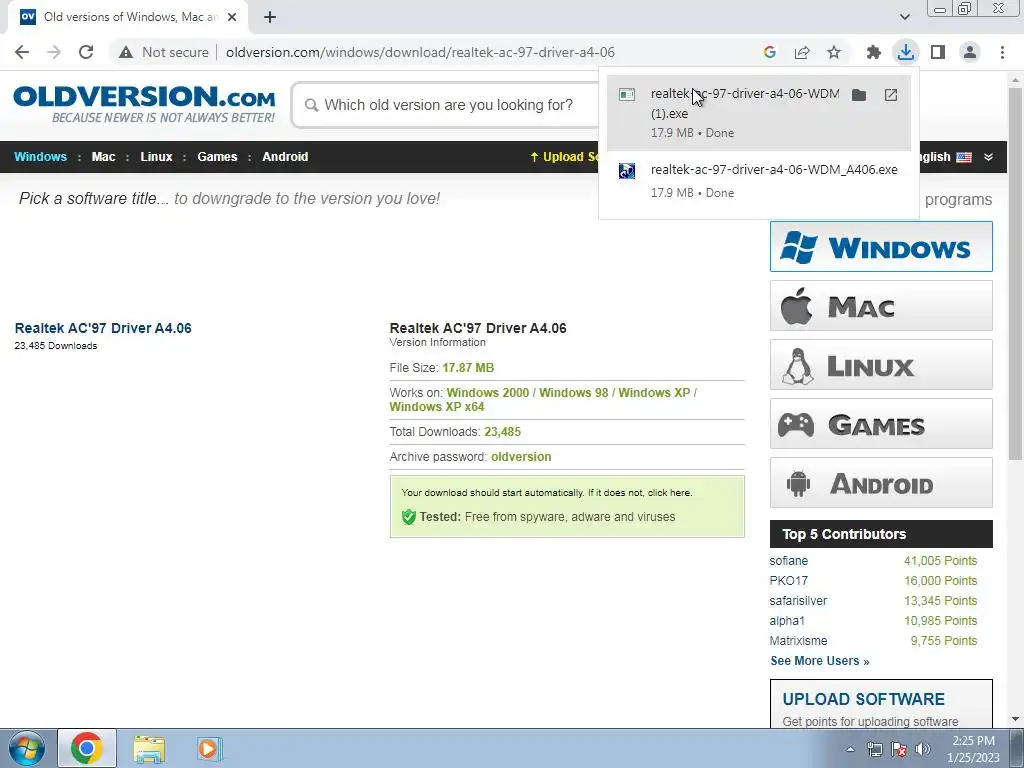Reload the page with the refresh icon
Screen dimensions: 1024x768
tap(86, 52)
